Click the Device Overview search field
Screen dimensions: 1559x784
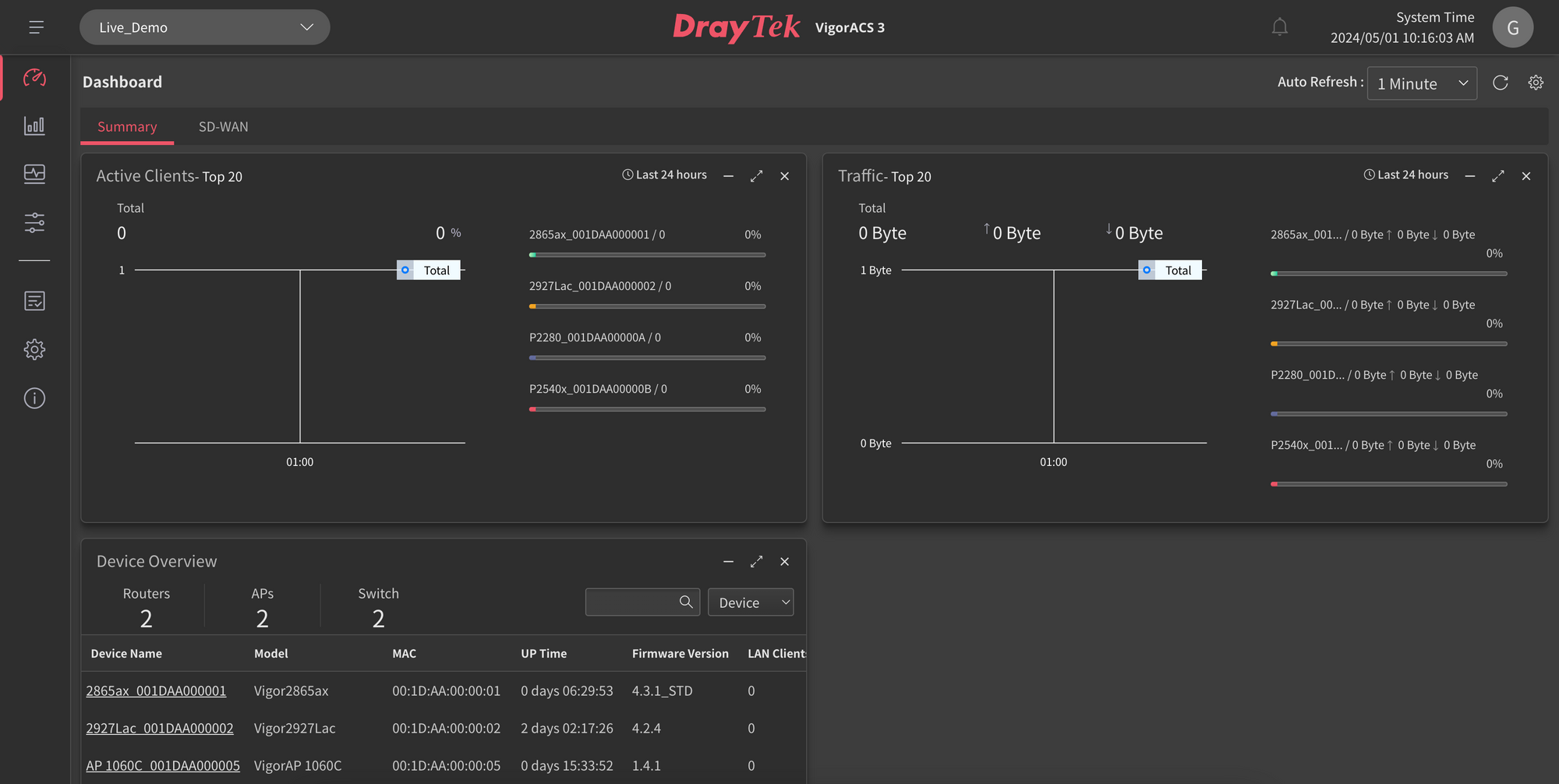pyautogui.click(x=631, y=602)
